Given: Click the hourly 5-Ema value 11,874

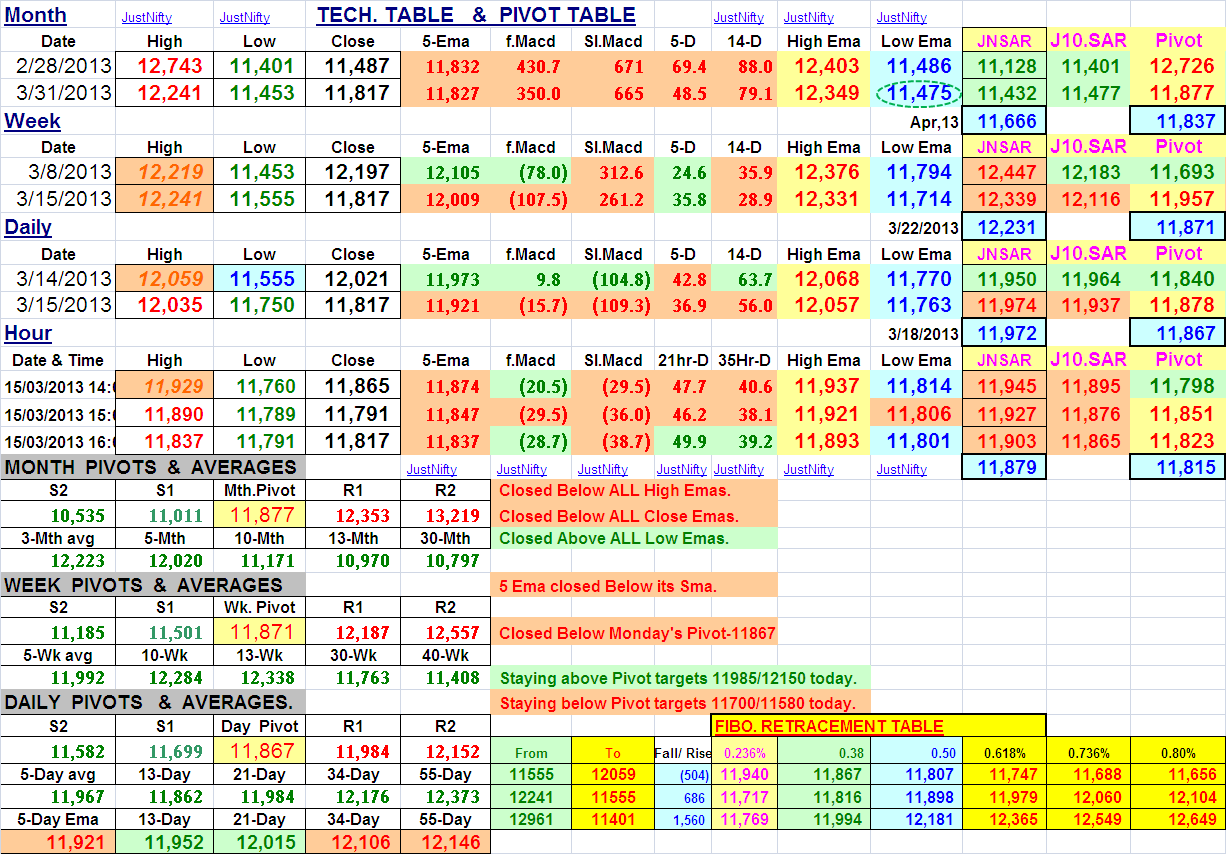Looking at the screenshot, I should tap(446, 386).
